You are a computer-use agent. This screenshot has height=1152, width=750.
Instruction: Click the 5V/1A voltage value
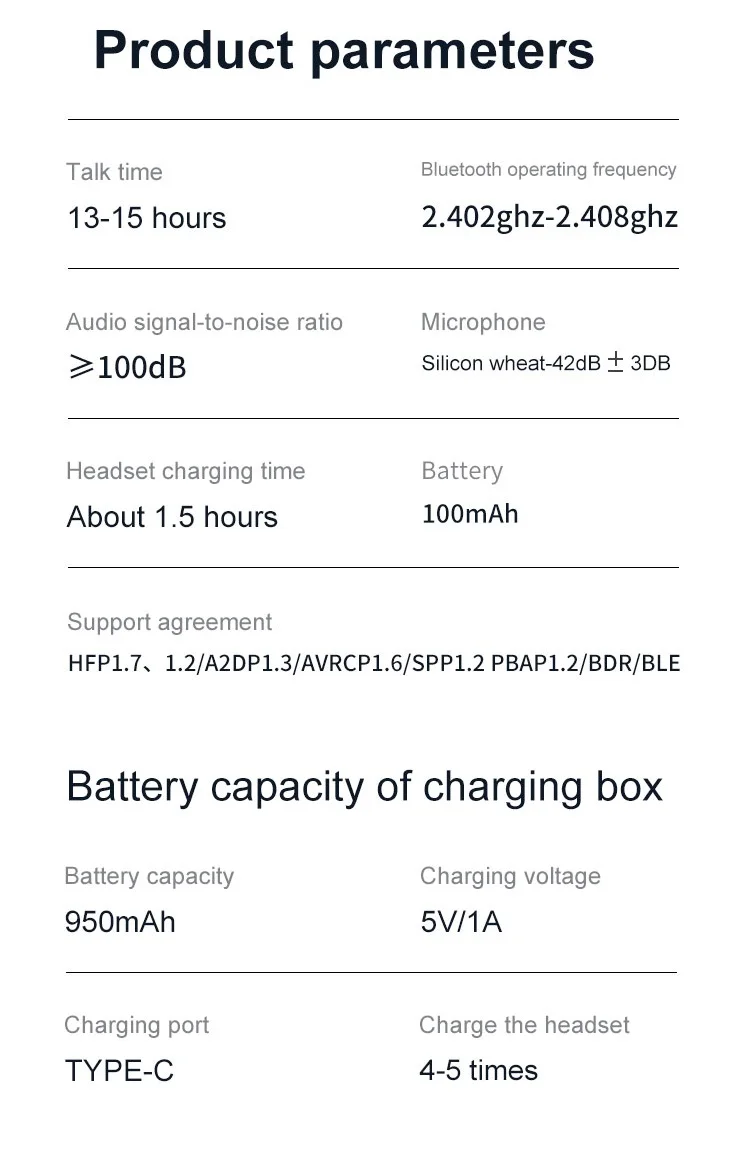(461, 921)
